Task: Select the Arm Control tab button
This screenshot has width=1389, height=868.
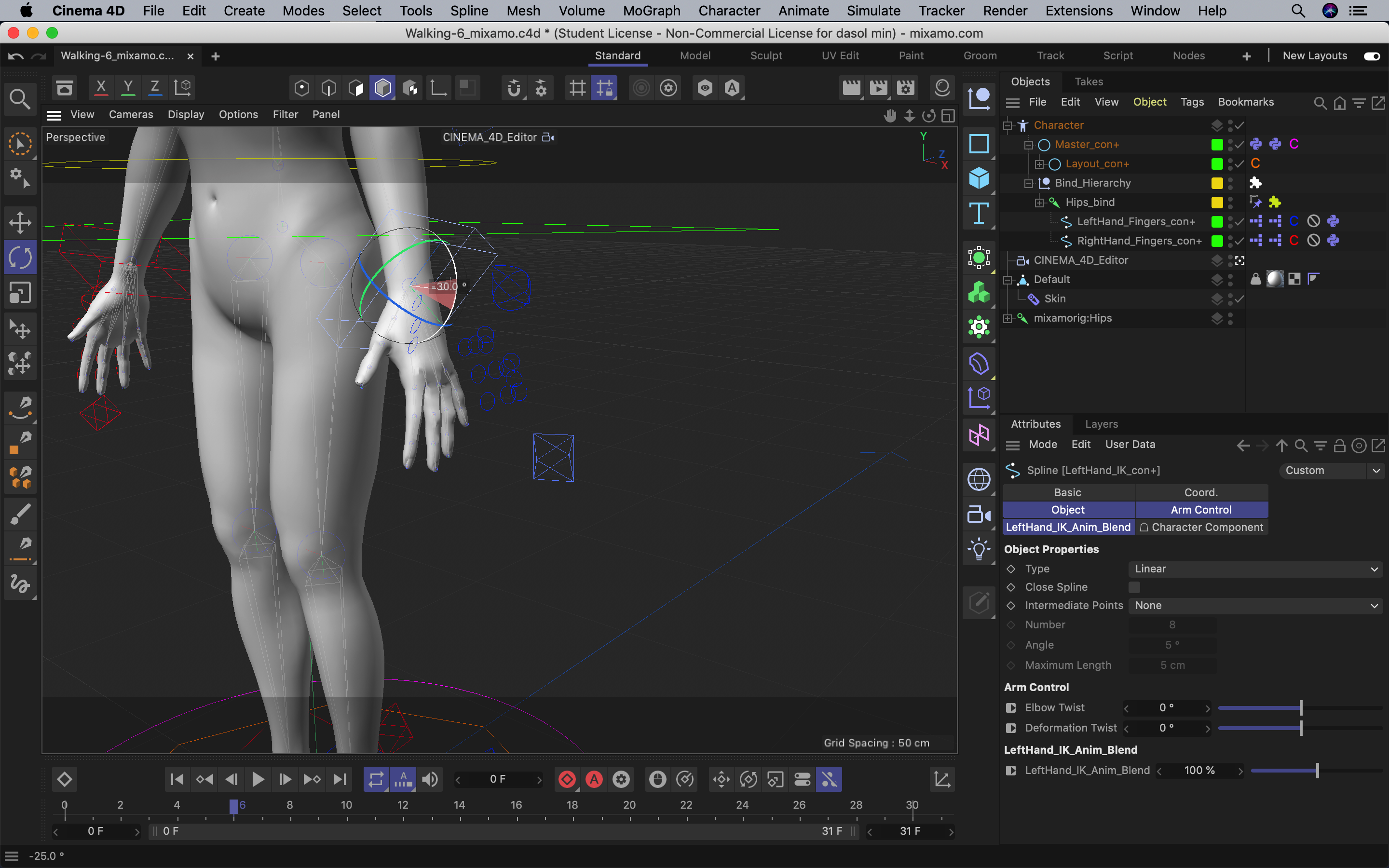Action: click(1201, 510)
